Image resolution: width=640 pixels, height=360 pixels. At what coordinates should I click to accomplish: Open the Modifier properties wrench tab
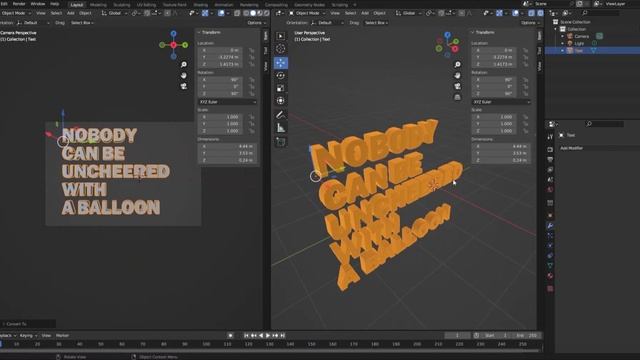coord(550,226)
